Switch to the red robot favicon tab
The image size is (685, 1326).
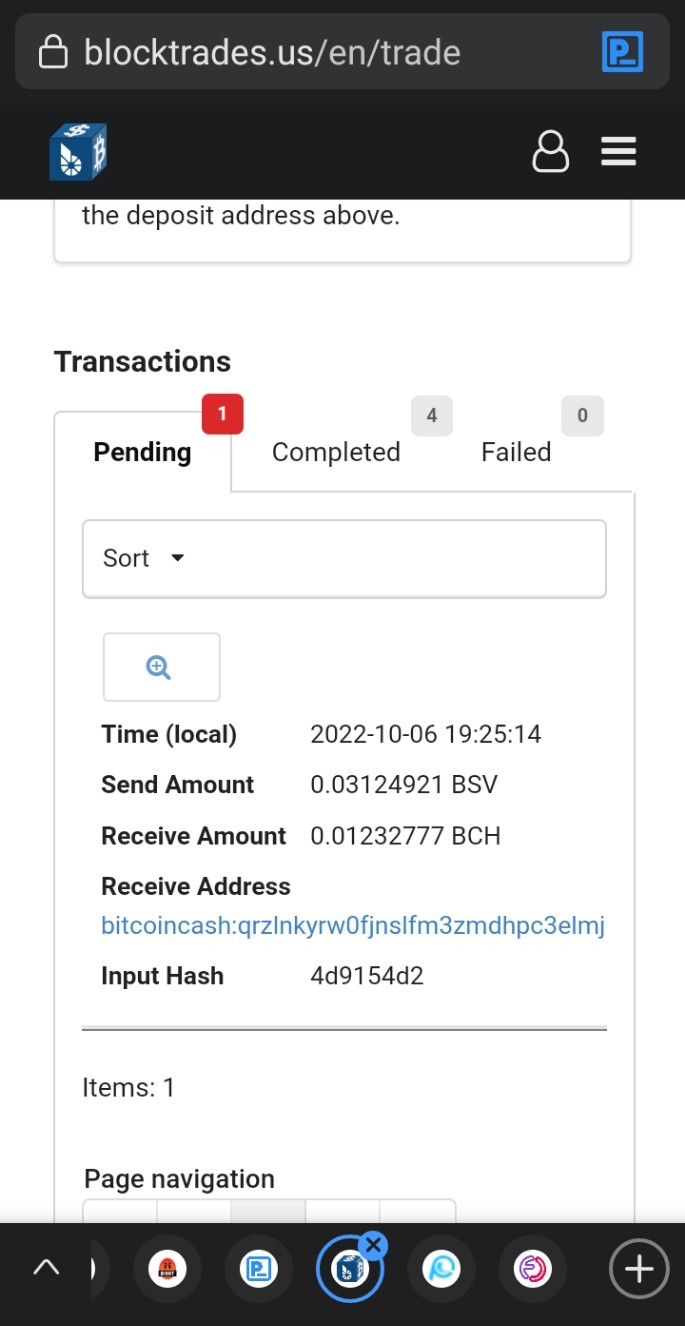[x=167, y=1269]
